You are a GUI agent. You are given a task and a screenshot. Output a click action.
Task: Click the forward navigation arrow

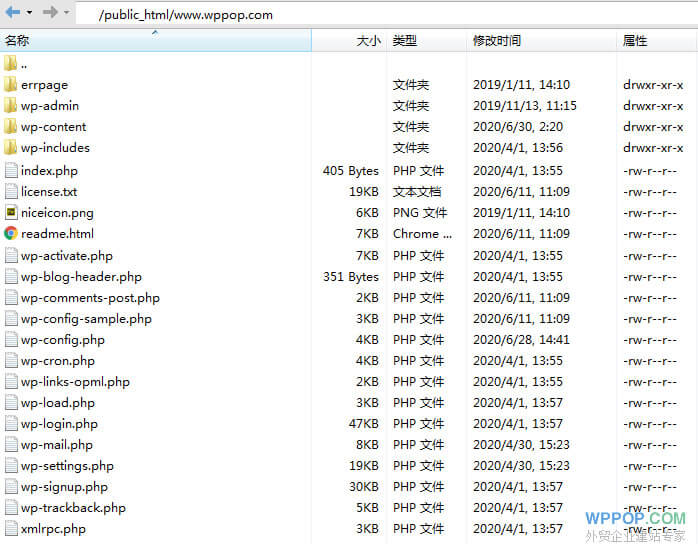(x=49, y=13)
